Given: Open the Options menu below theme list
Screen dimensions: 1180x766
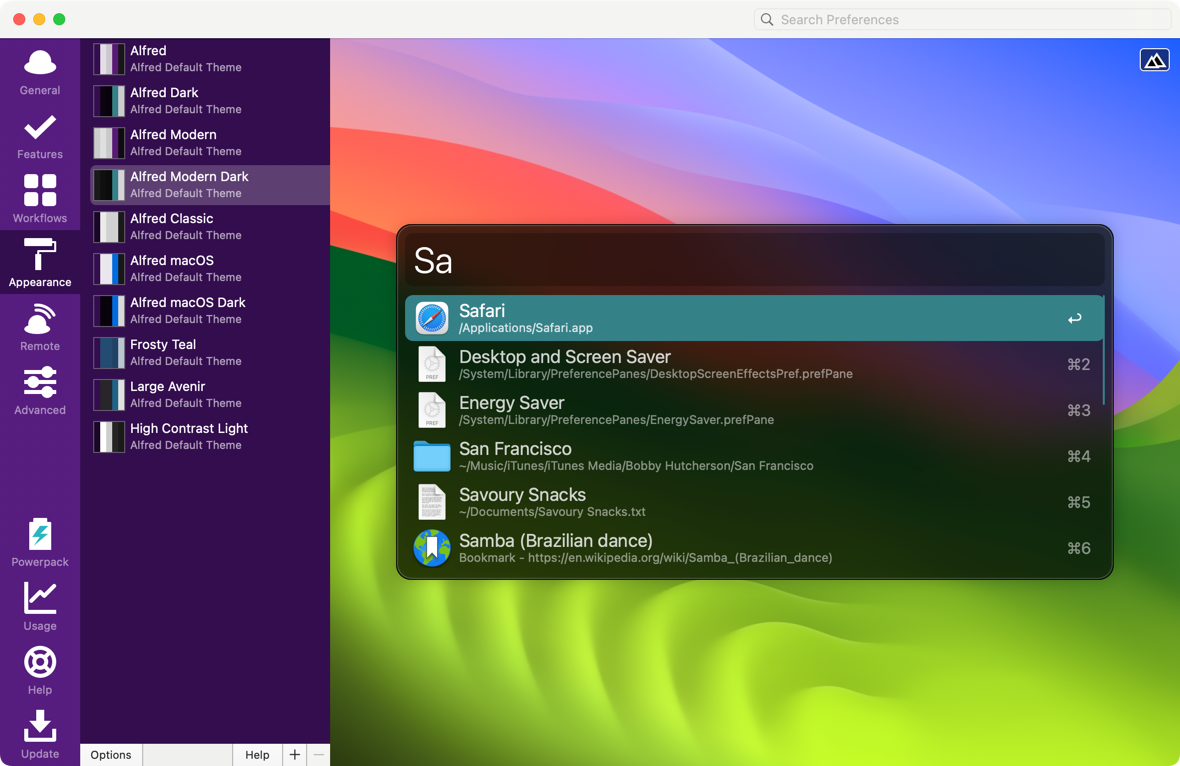Looking at the screenshot, I should pyautogui.click(x=111, y=755).
